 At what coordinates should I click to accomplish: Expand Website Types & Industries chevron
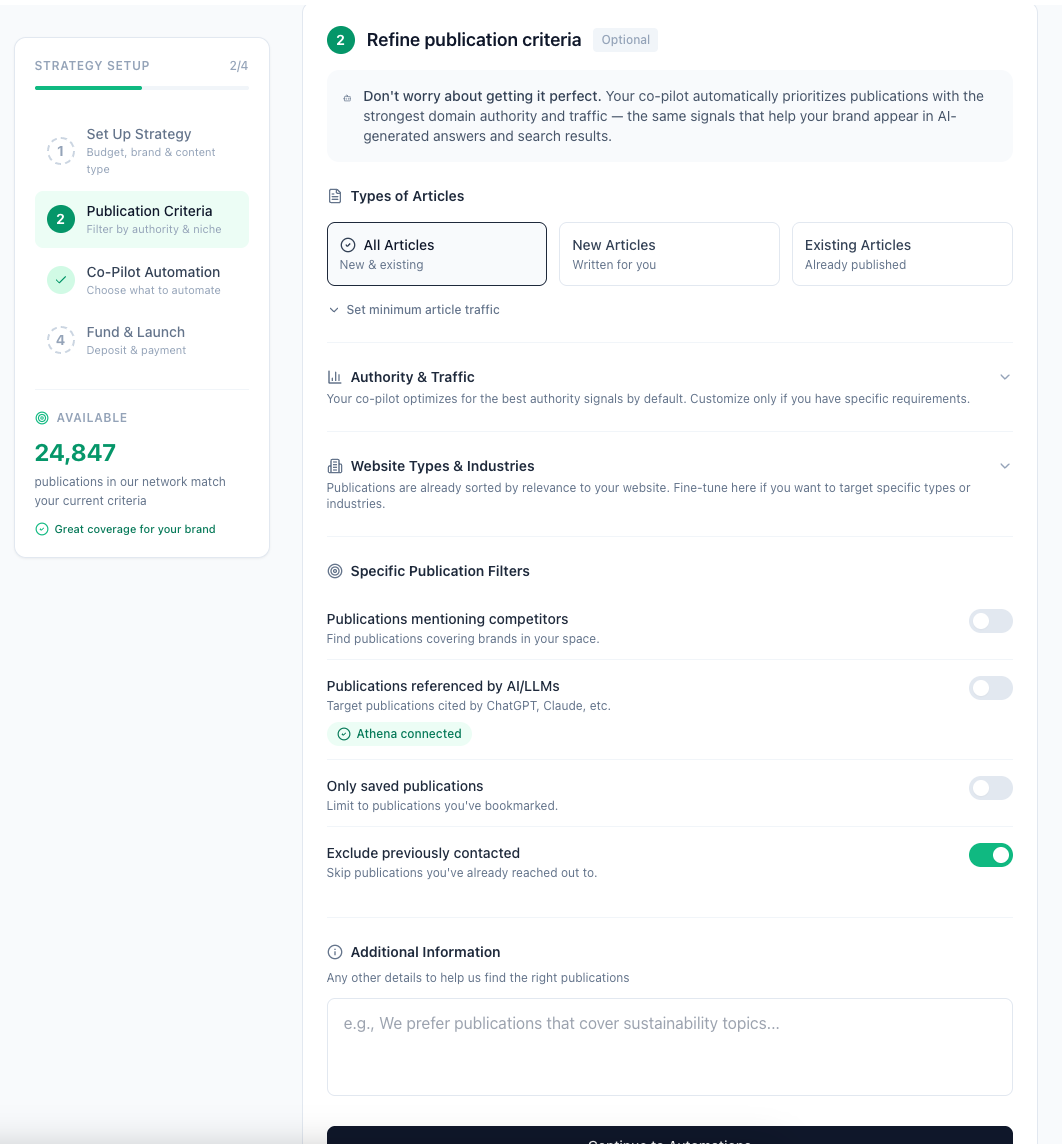1005,466
